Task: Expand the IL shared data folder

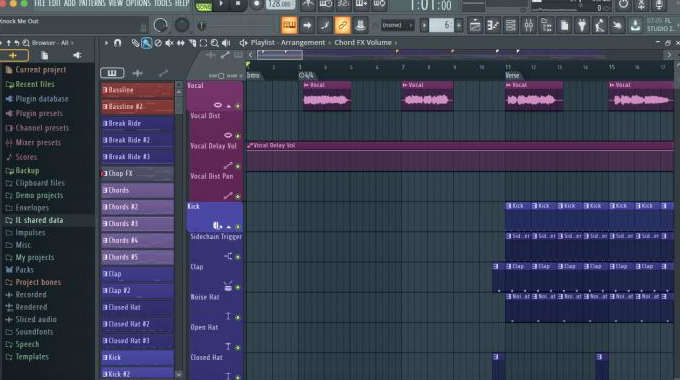Action: [34, 220]
